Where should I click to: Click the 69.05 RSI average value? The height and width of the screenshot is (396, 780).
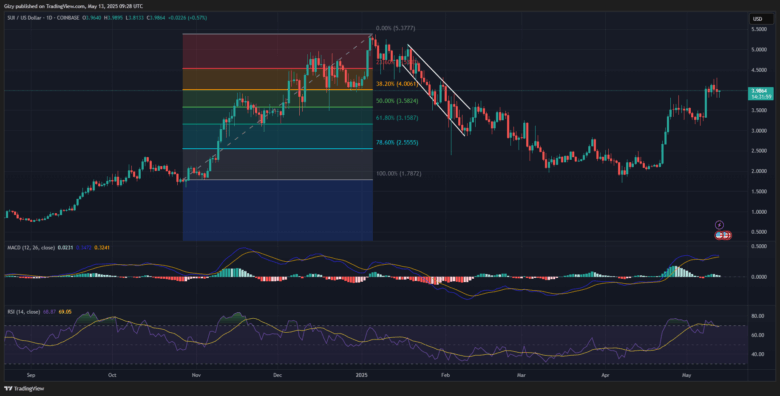[66, 311]
